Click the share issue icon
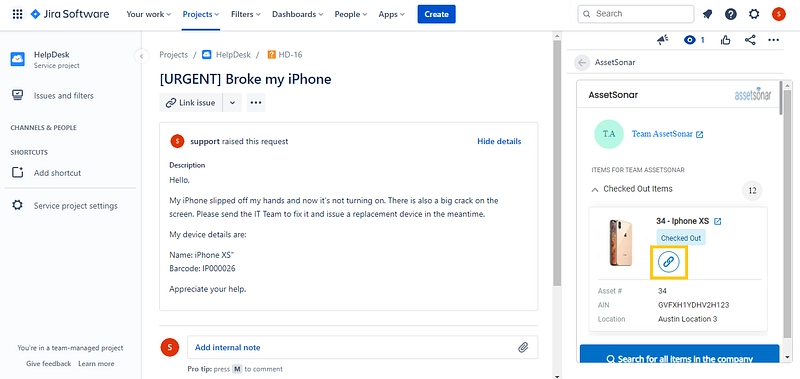Image resolution: width=800 pixels, height=379 pixels. [750, 40]
